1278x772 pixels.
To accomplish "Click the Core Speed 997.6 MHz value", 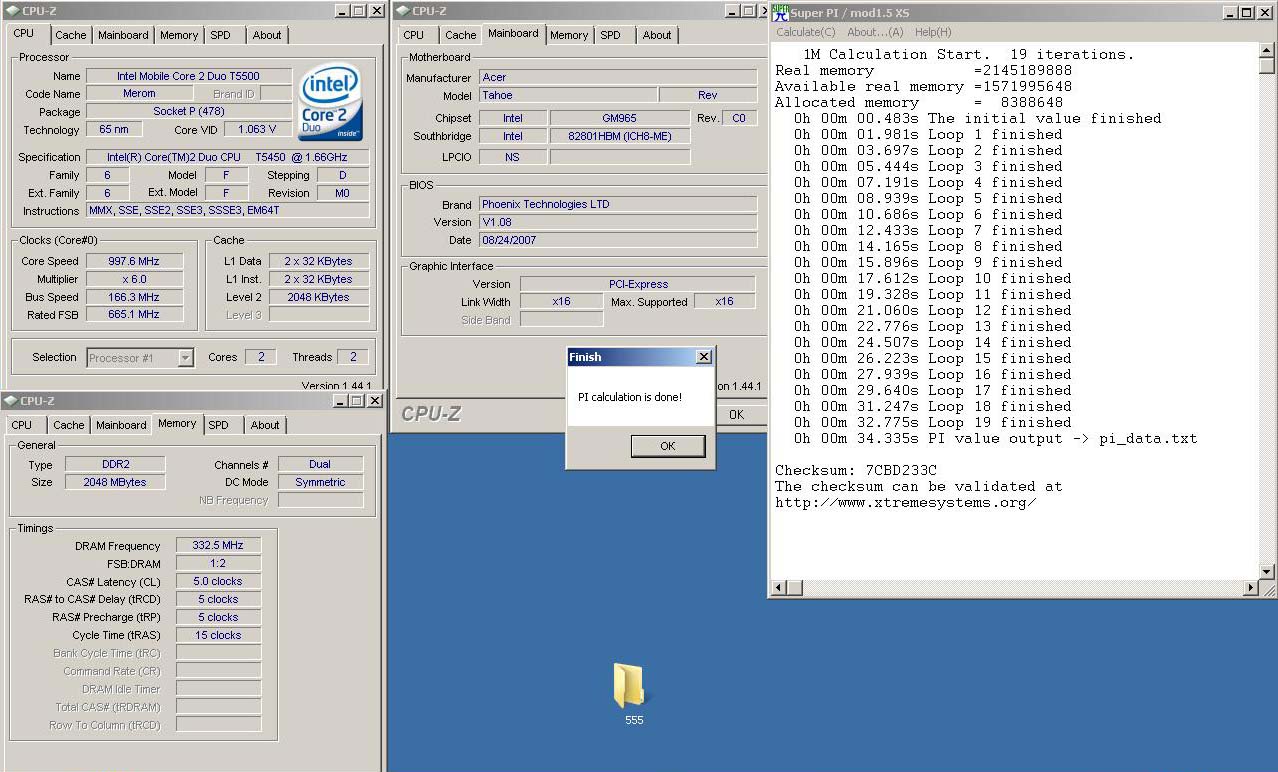I will (x=134, y=261).
